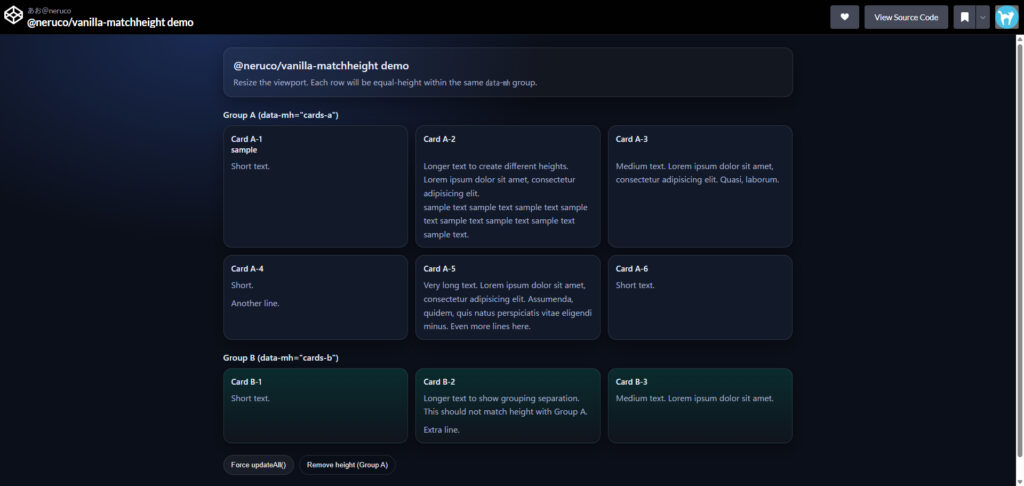
Task: Open the vanilla-matchheight demo pen title
Action: [x=110, y=22]
